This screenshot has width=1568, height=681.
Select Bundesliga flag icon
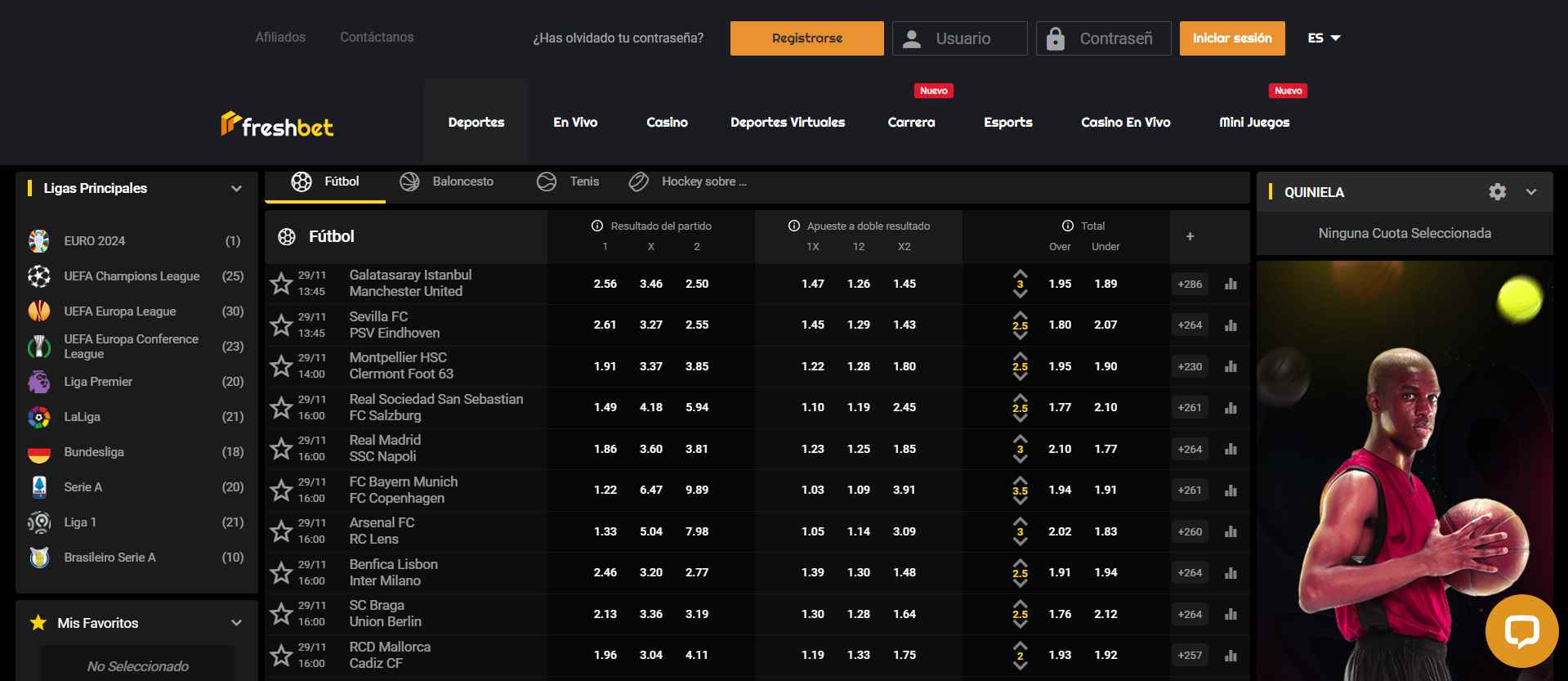tap(38, 452)
